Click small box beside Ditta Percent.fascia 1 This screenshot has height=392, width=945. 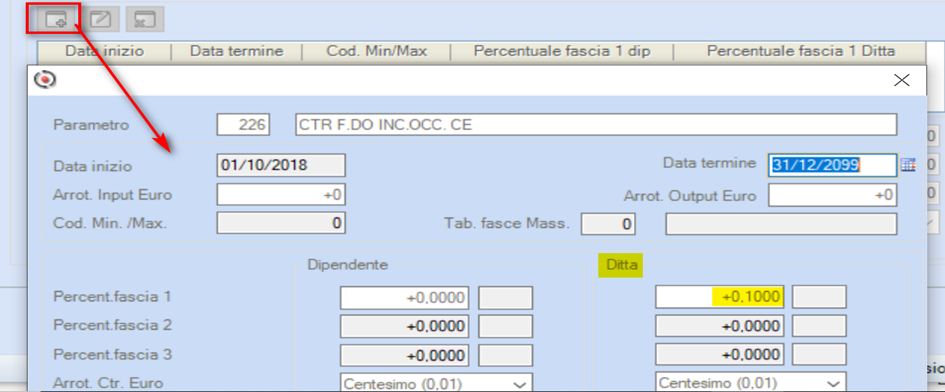tap(819, 297)
